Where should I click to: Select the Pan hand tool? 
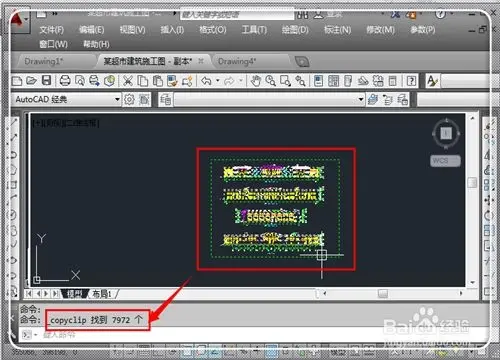(x=256, y=81)
